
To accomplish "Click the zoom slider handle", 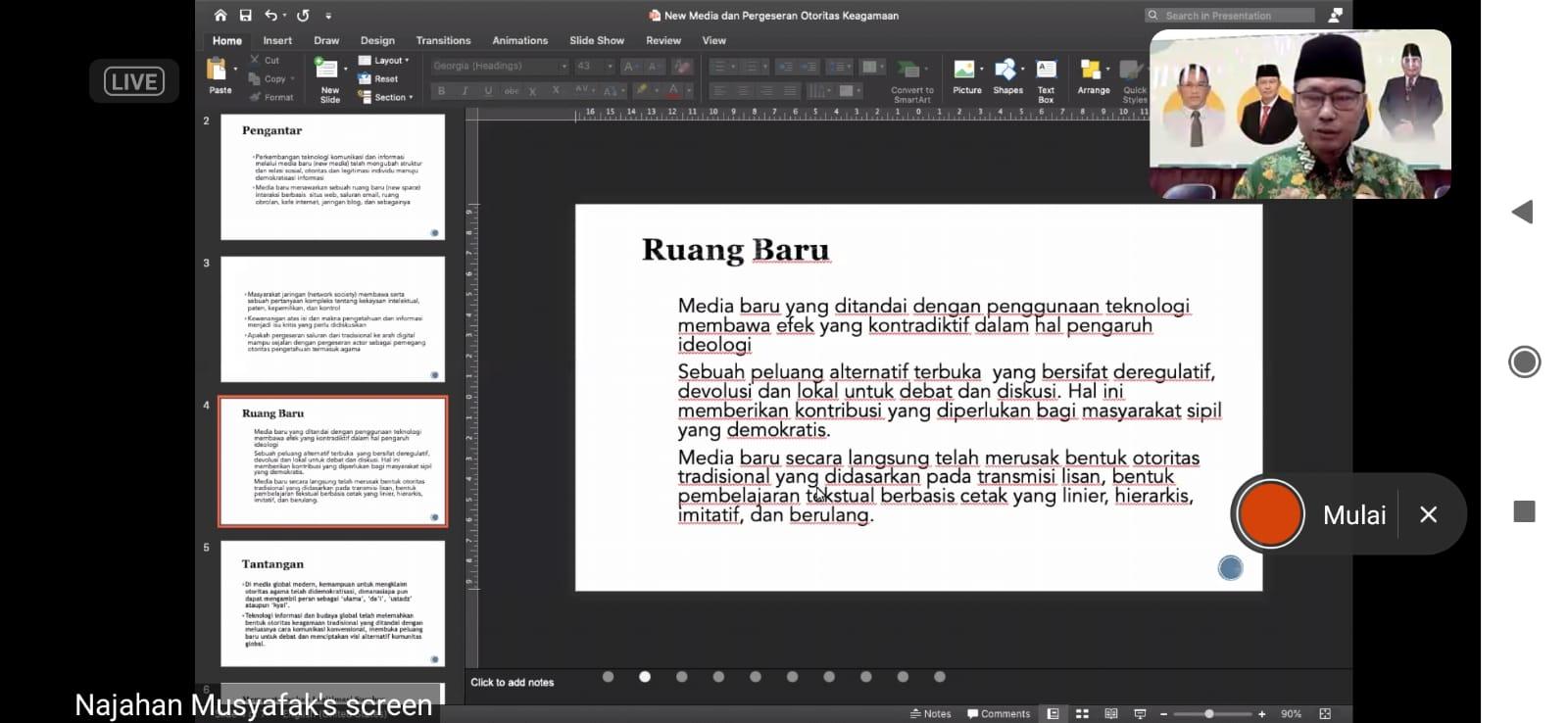I will (x=1209, y=714).
